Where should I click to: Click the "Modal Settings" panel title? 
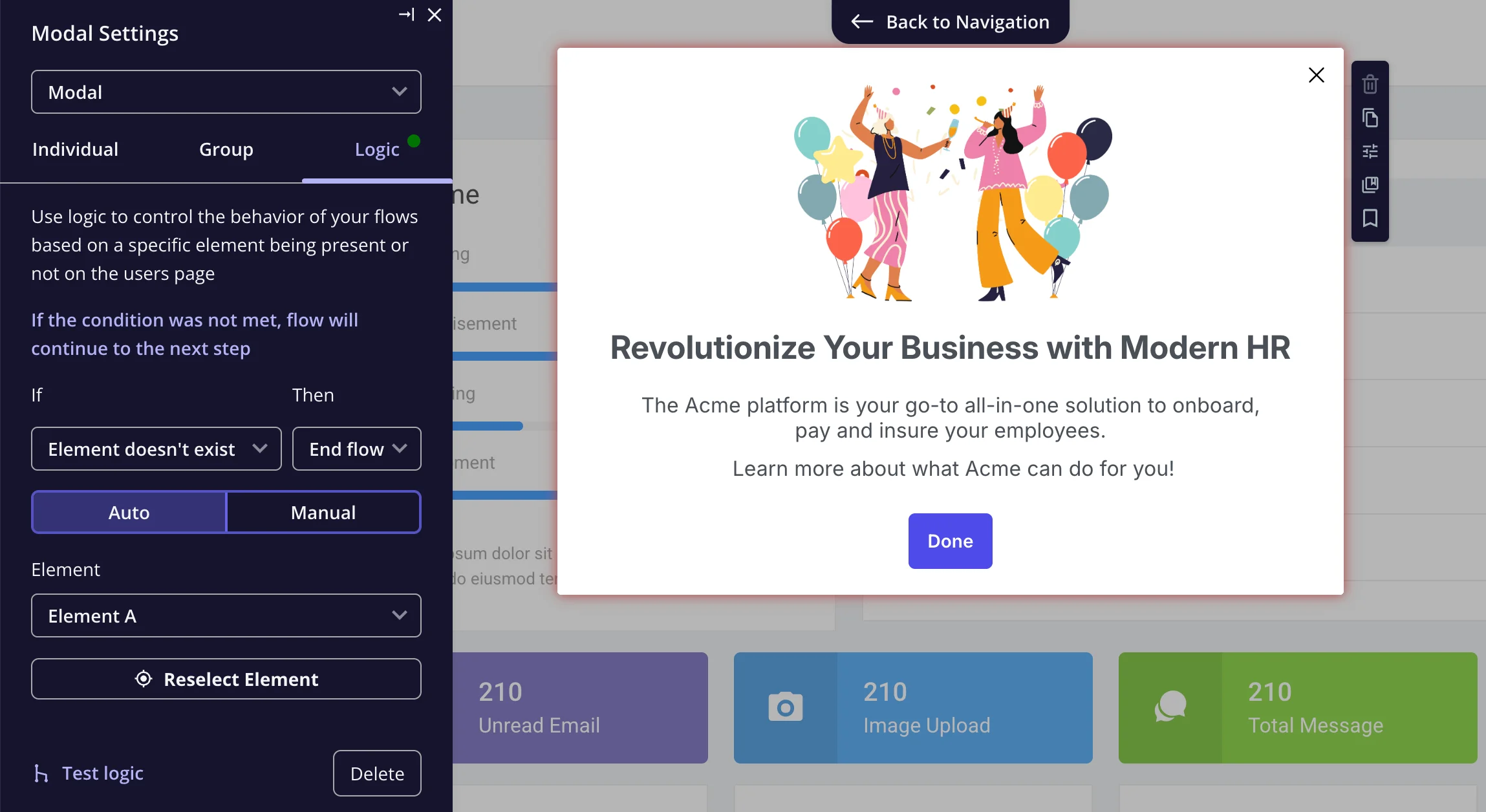pos(105,33)
